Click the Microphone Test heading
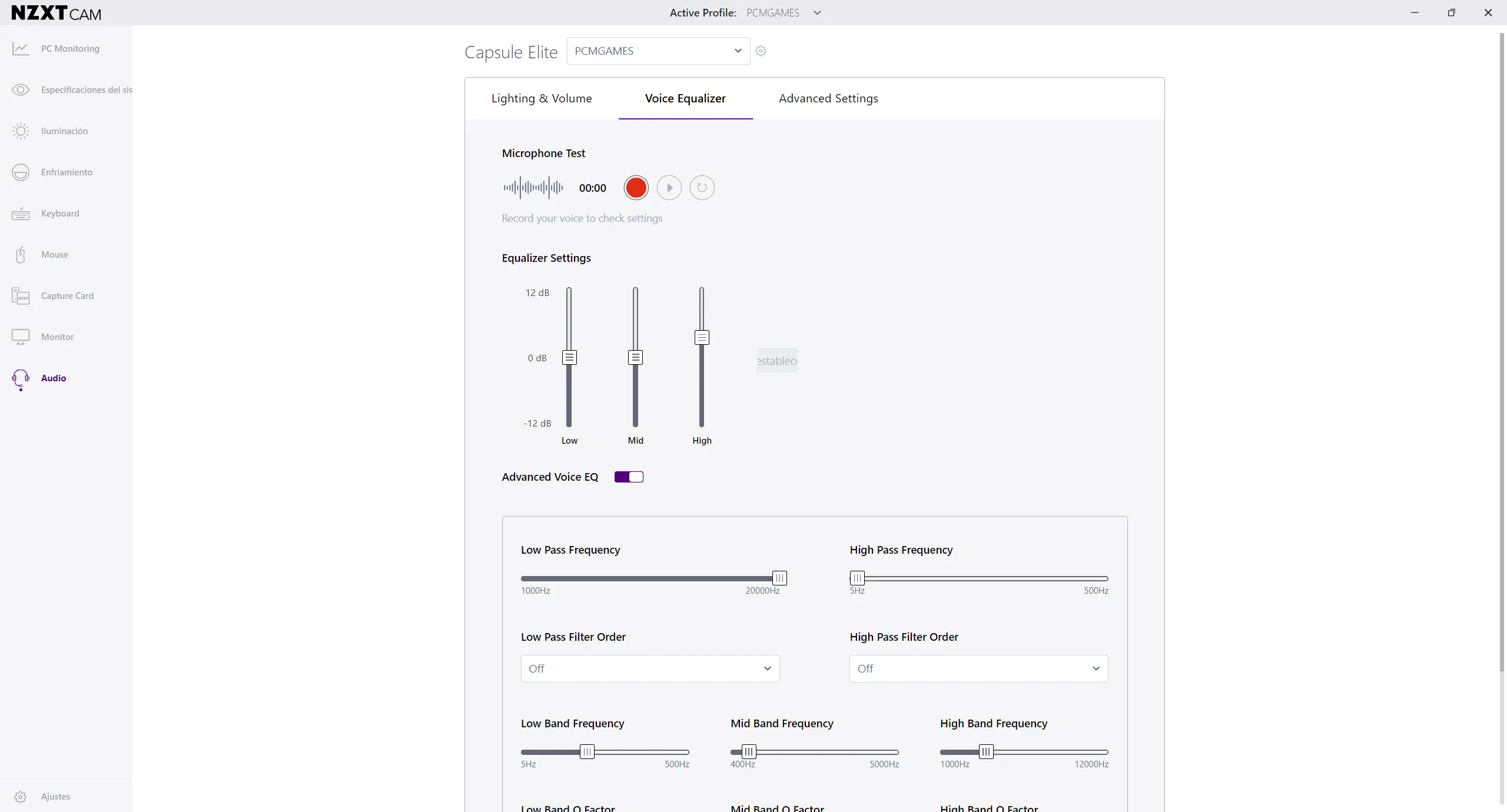The image size is (1507, 812). point(543,154)
